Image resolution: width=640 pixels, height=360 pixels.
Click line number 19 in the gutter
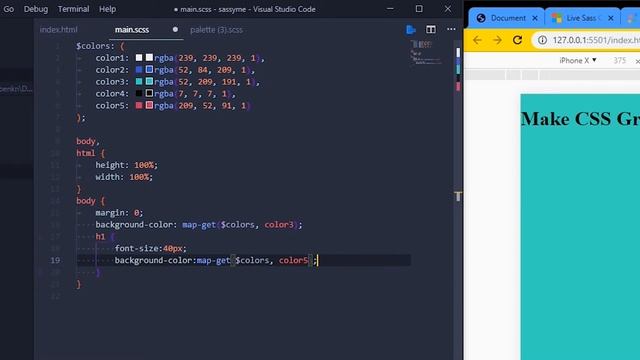[x=56, y=260]
